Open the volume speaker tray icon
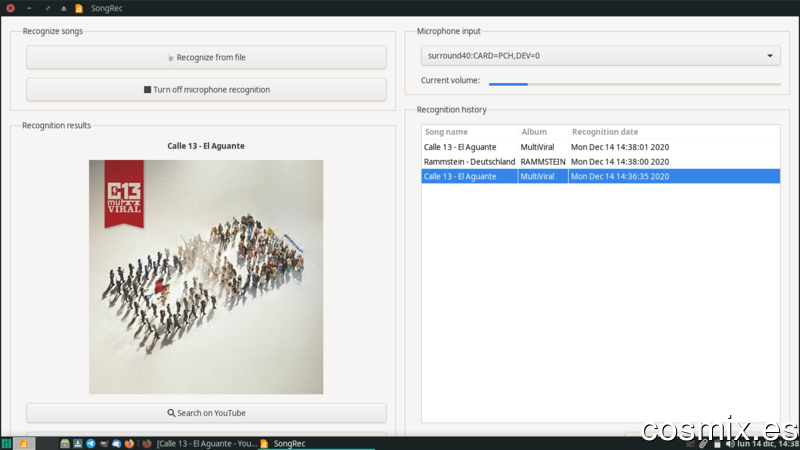 (x=730, y=444)
